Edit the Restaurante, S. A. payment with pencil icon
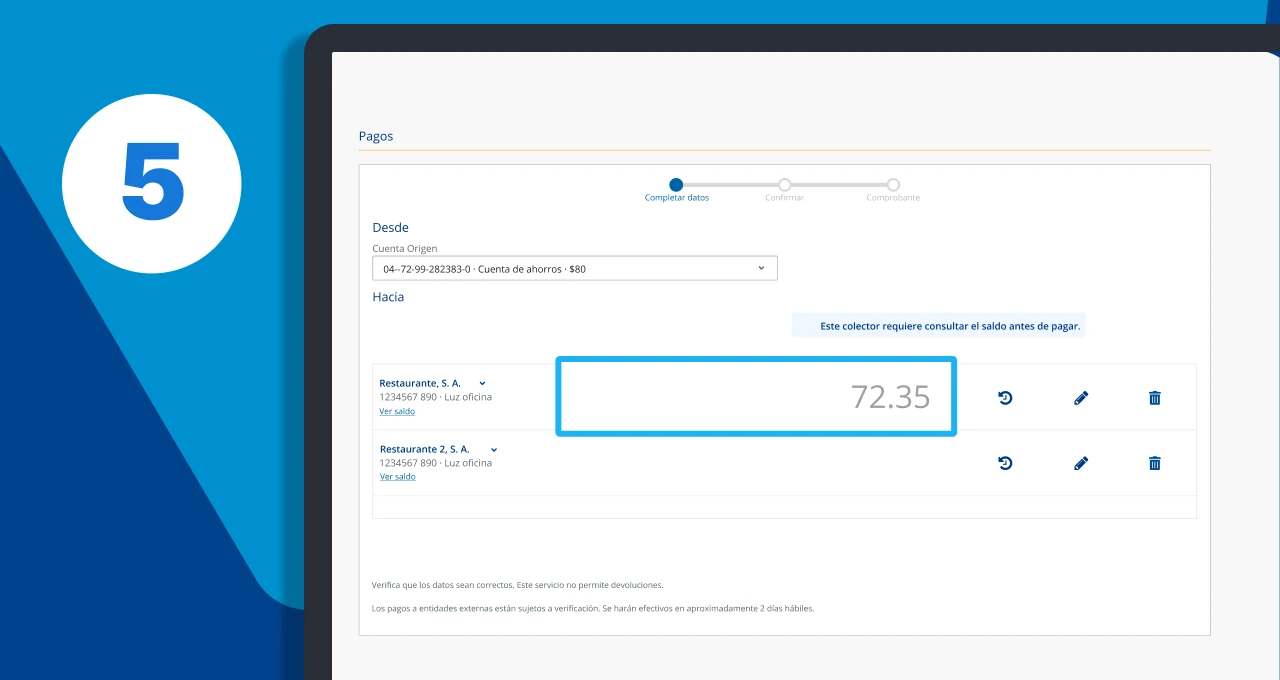This screenshot has width=1280, height=680. point(1080,398)
